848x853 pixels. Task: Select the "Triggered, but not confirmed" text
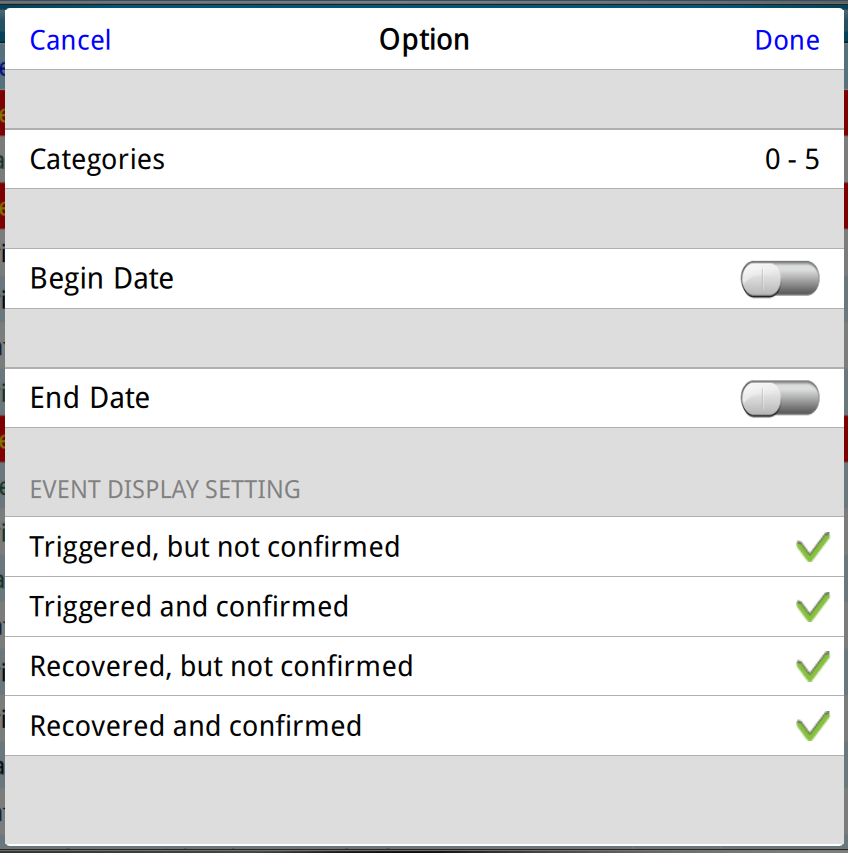pyautogui.click(x=215, y=547)
